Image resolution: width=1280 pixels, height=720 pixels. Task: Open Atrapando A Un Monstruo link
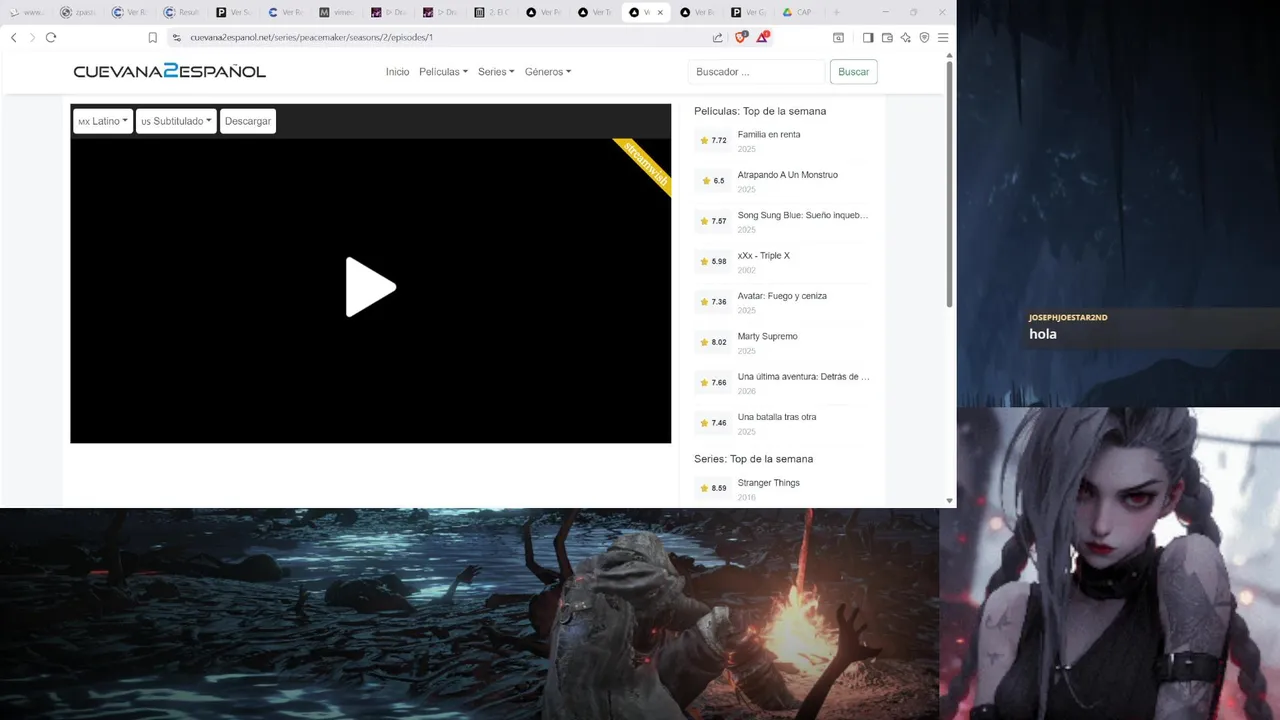(788, 175)
